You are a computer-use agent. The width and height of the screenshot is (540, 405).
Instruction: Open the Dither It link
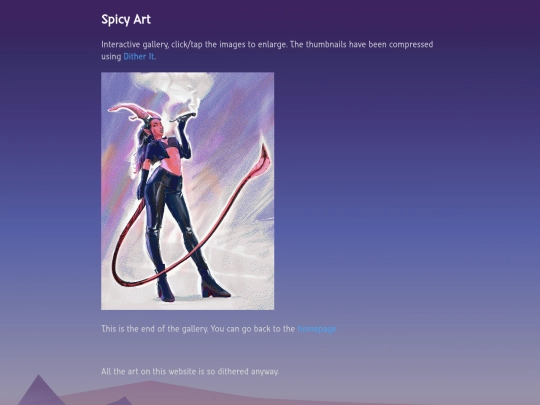pos(139,56)
